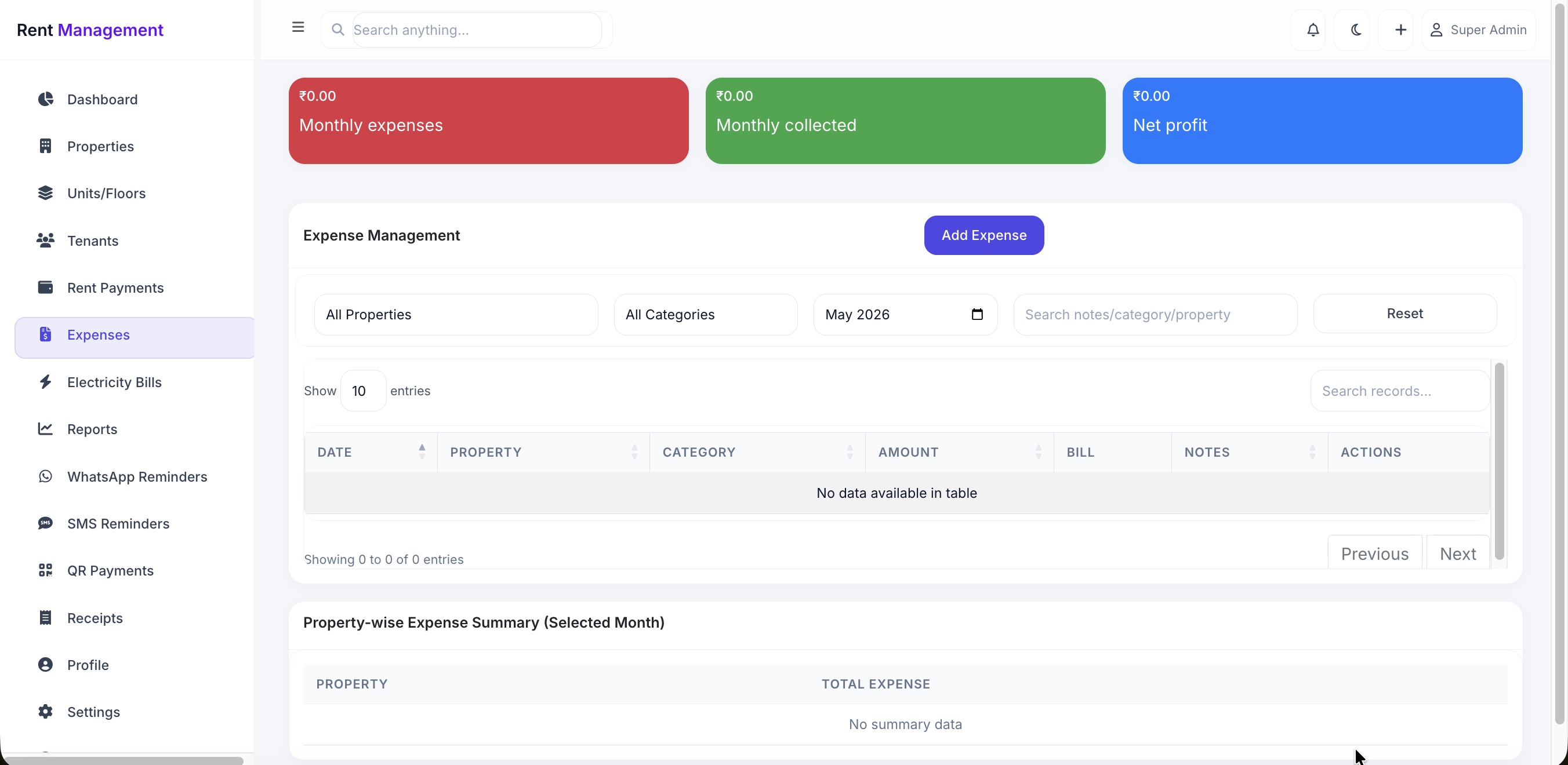
Task: Click the search magnifier icon
Action: pyautogui.click(x=338, y=29)
